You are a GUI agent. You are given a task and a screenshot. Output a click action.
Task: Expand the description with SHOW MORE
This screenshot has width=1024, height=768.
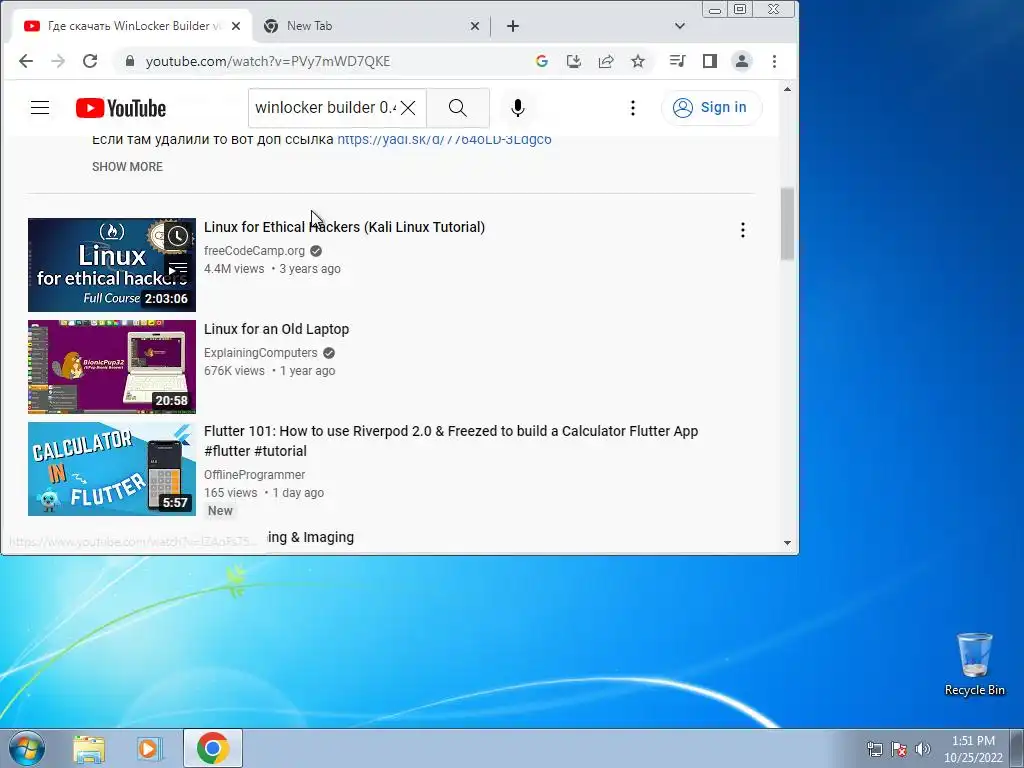(127, 167)
